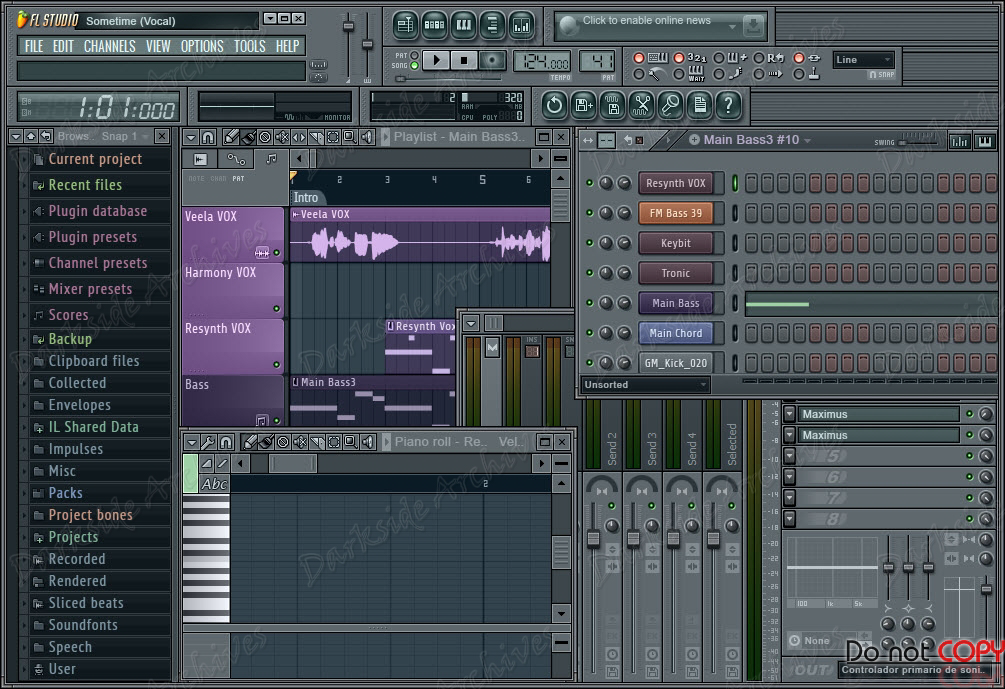Select the Slip tool in Playlist toolbar

(299, 137)
